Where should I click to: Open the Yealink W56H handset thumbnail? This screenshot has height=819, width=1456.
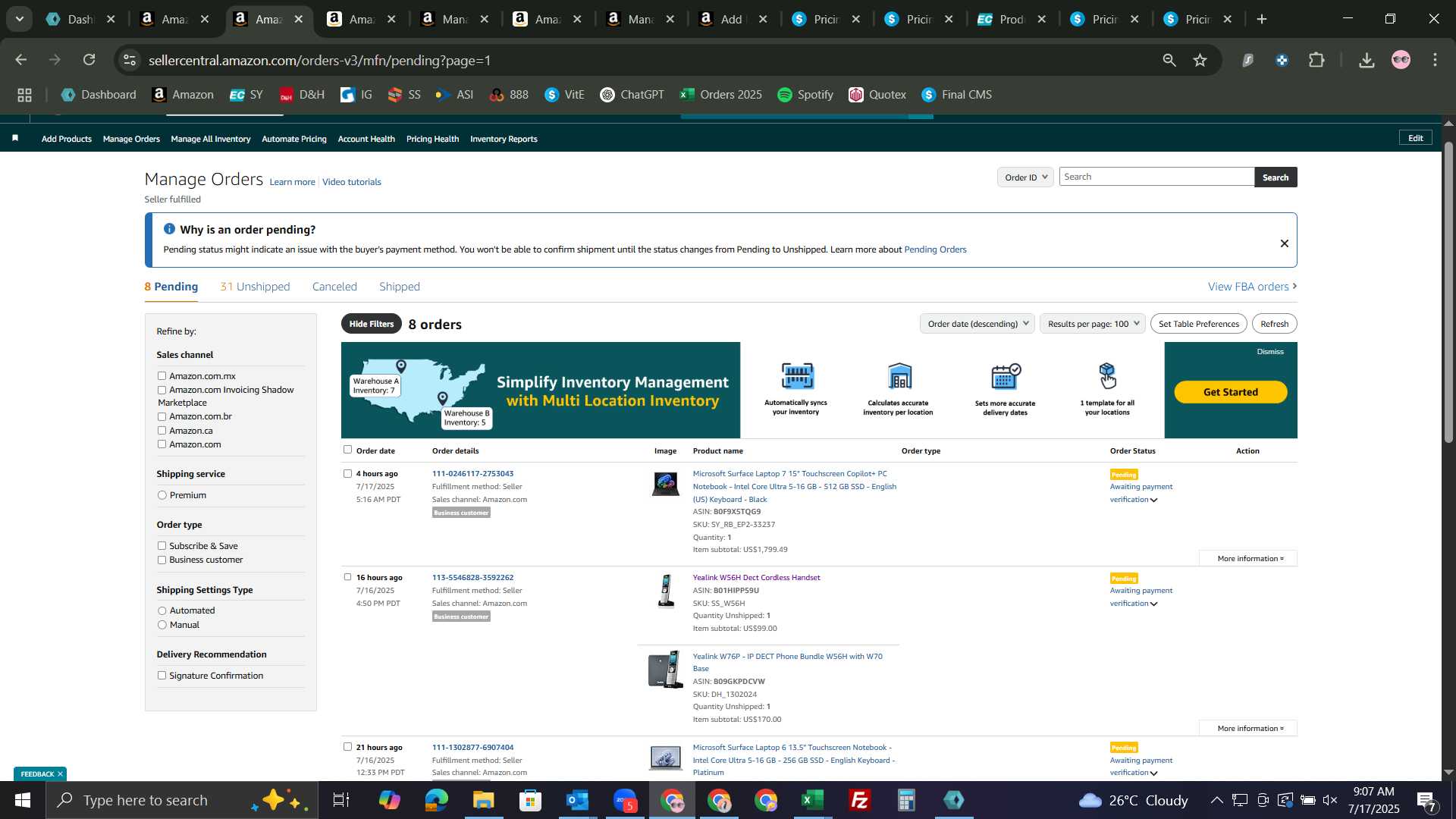(x=665, y=591)
